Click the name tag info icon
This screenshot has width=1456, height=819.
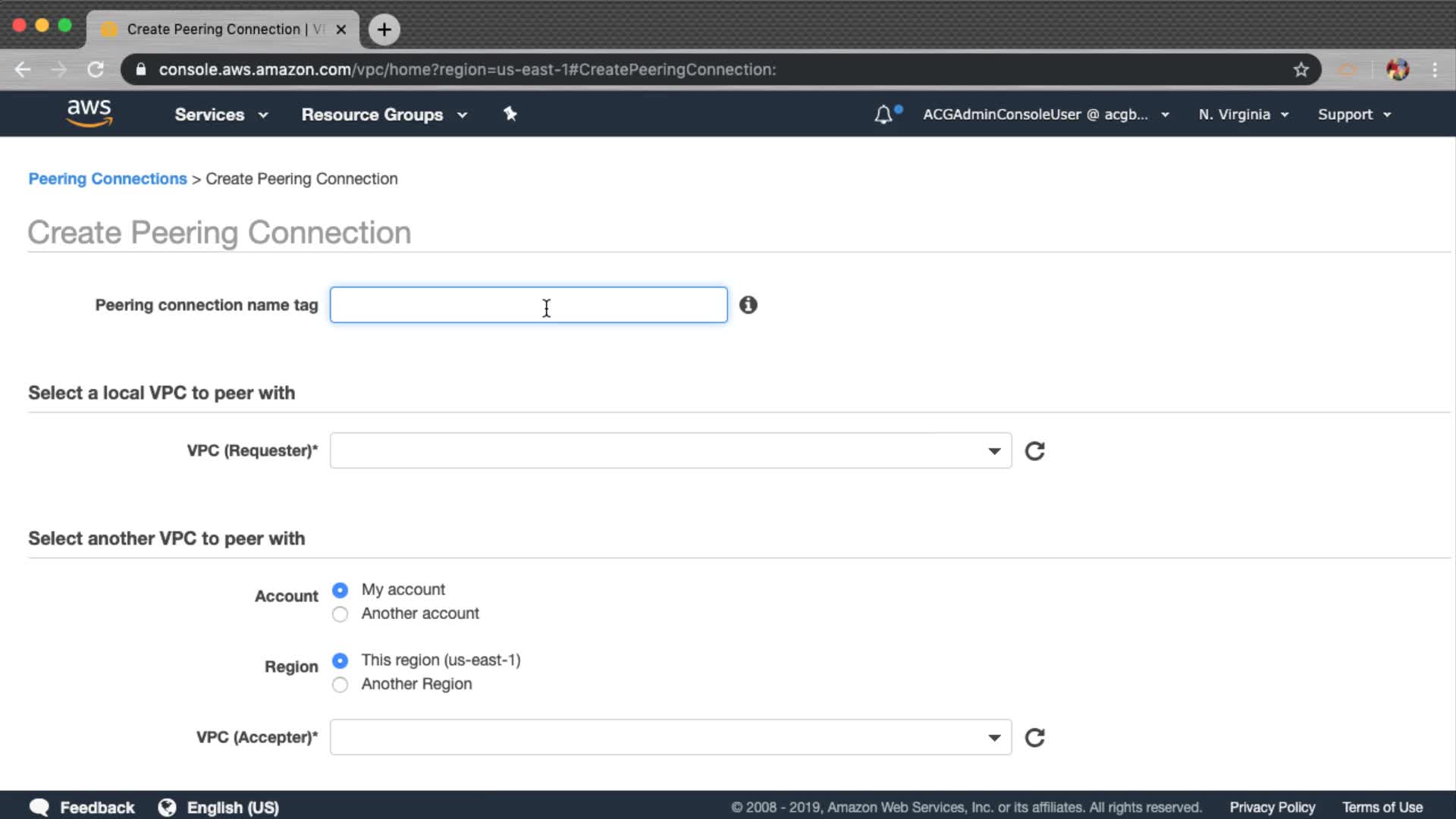point(748,305)
